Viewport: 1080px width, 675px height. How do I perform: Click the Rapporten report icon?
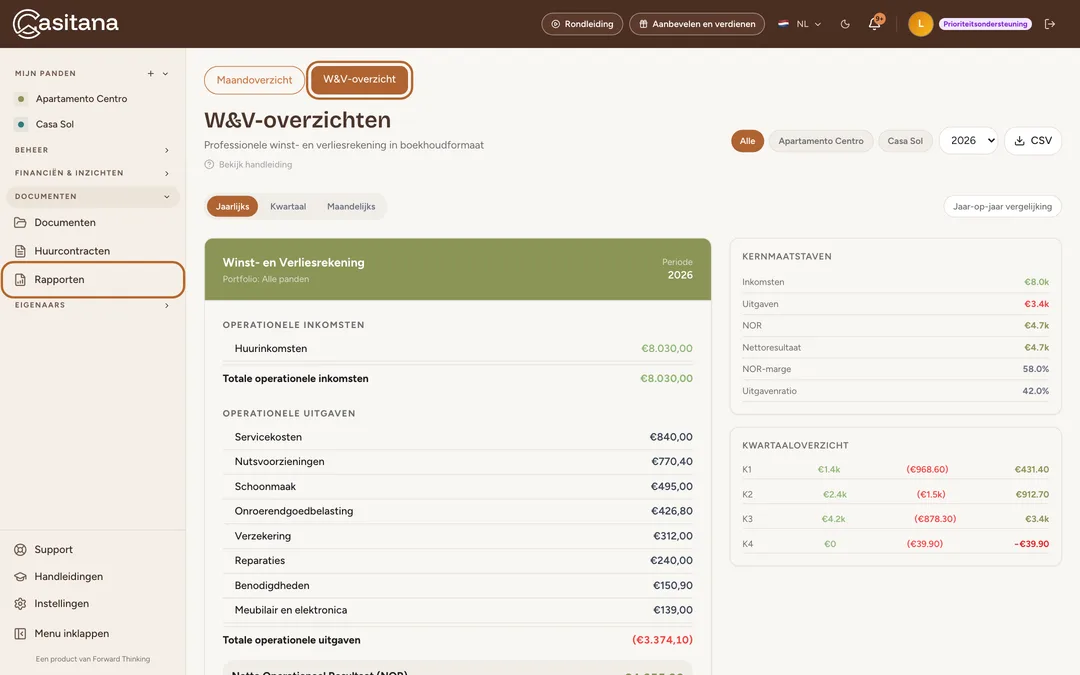click(21, 280)
